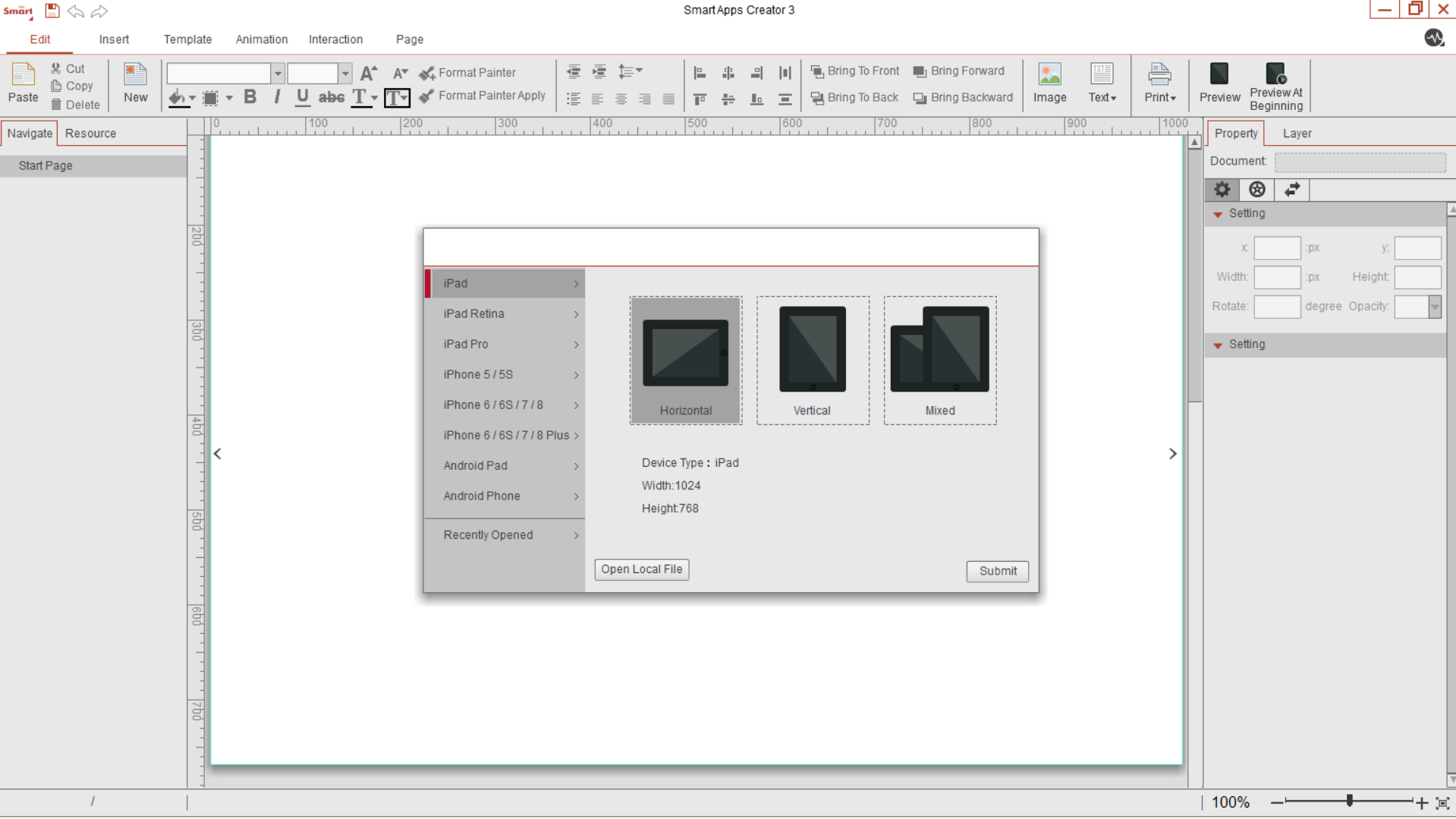This screenshot has height=819, width=1456.
Task: Align objects to horizontal center
Action: 728,73
